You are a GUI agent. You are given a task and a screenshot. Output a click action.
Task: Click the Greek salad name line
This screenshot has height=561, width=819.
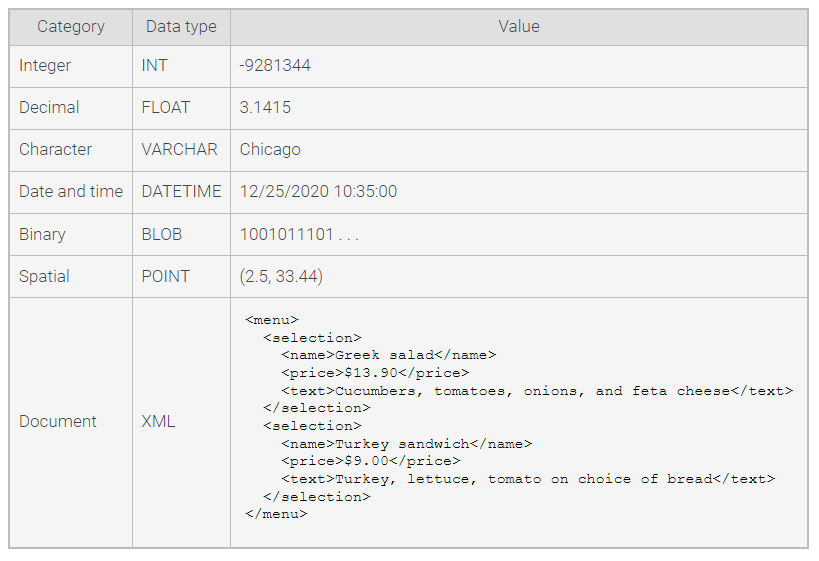tap(388, 355)
